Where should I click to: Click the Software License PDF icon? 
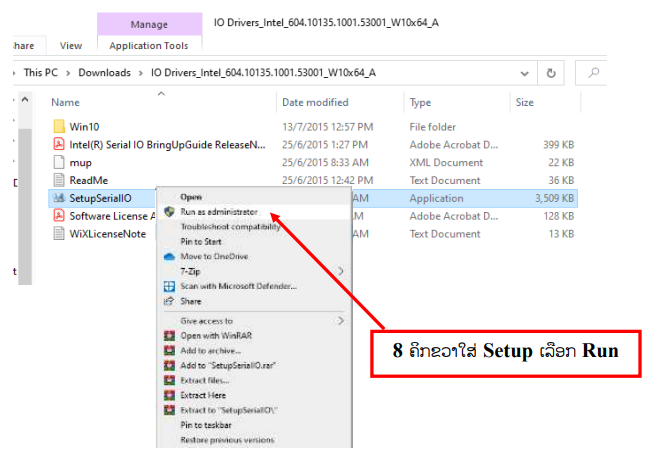click(59, 216)
